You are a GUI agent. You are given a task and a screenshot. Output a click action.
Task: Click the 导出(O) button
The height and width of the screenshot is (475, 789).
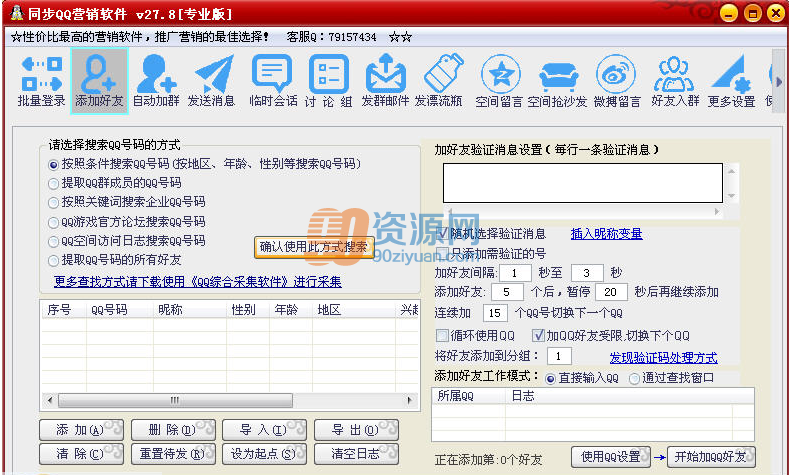click(x=356, y=430)
